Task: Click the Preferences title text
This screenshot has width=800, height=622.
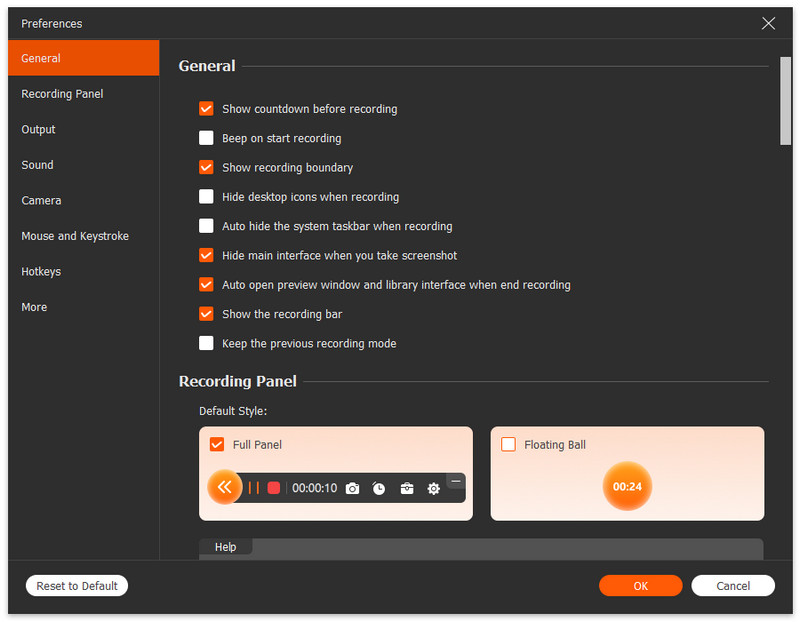Action: click(52, 23)
